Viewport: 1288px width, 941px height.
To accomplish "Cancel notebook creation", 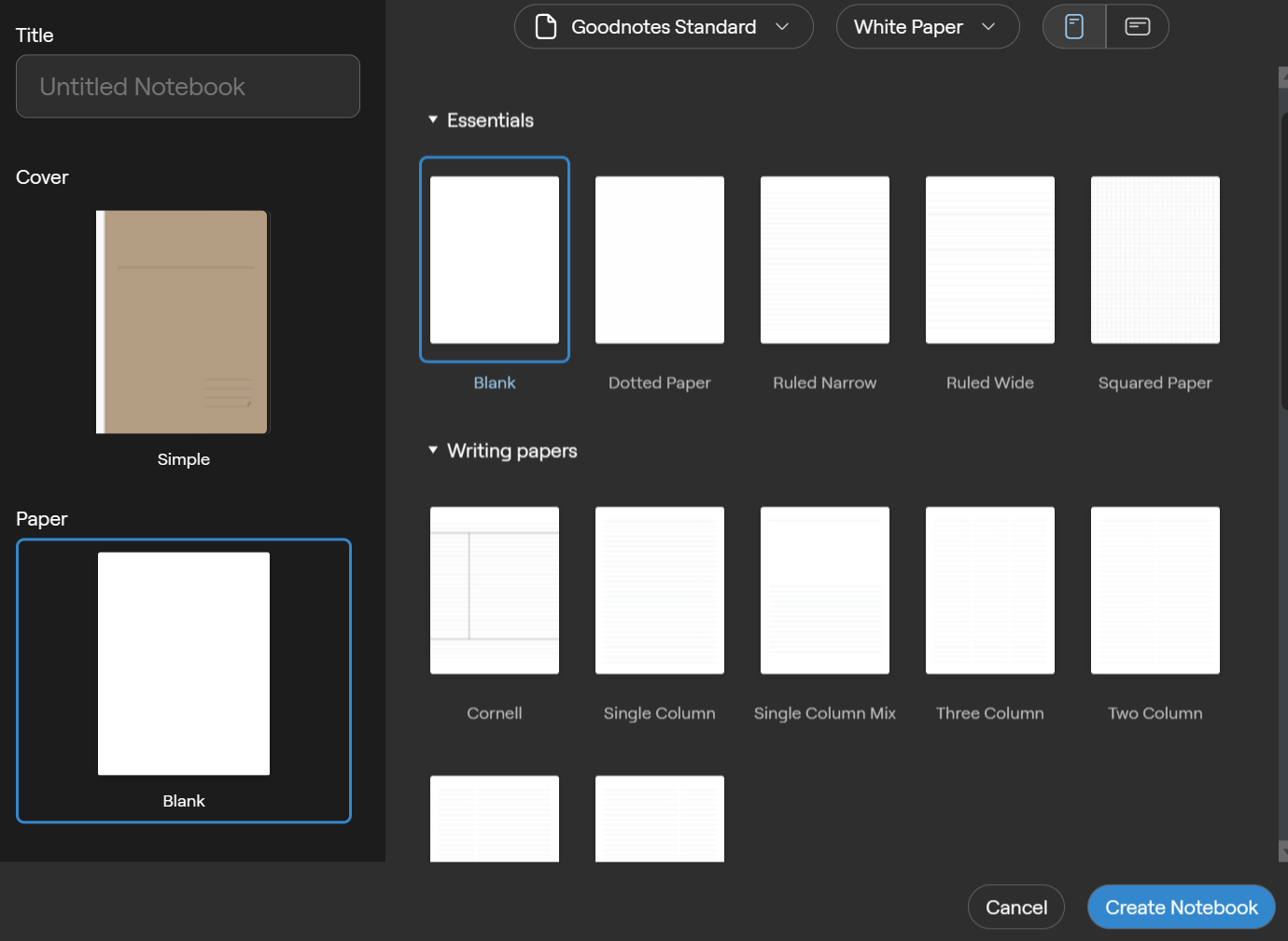I will click(1015, 906).
